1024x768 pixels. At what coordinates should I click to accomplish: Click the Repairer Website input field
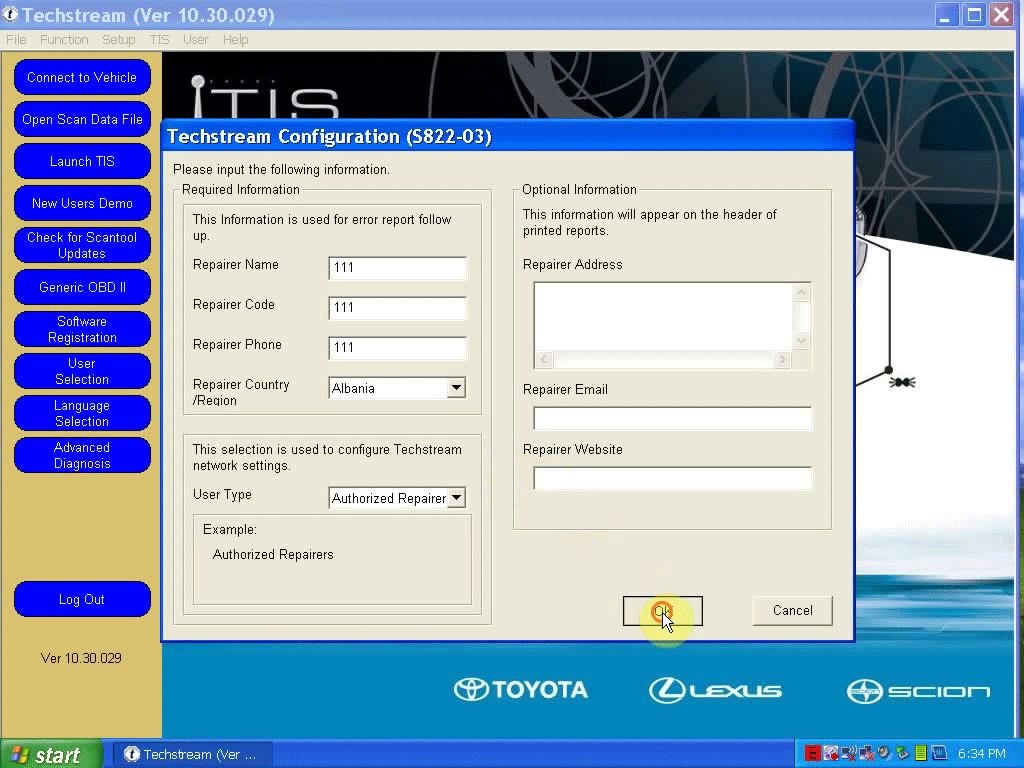[672, 479]
